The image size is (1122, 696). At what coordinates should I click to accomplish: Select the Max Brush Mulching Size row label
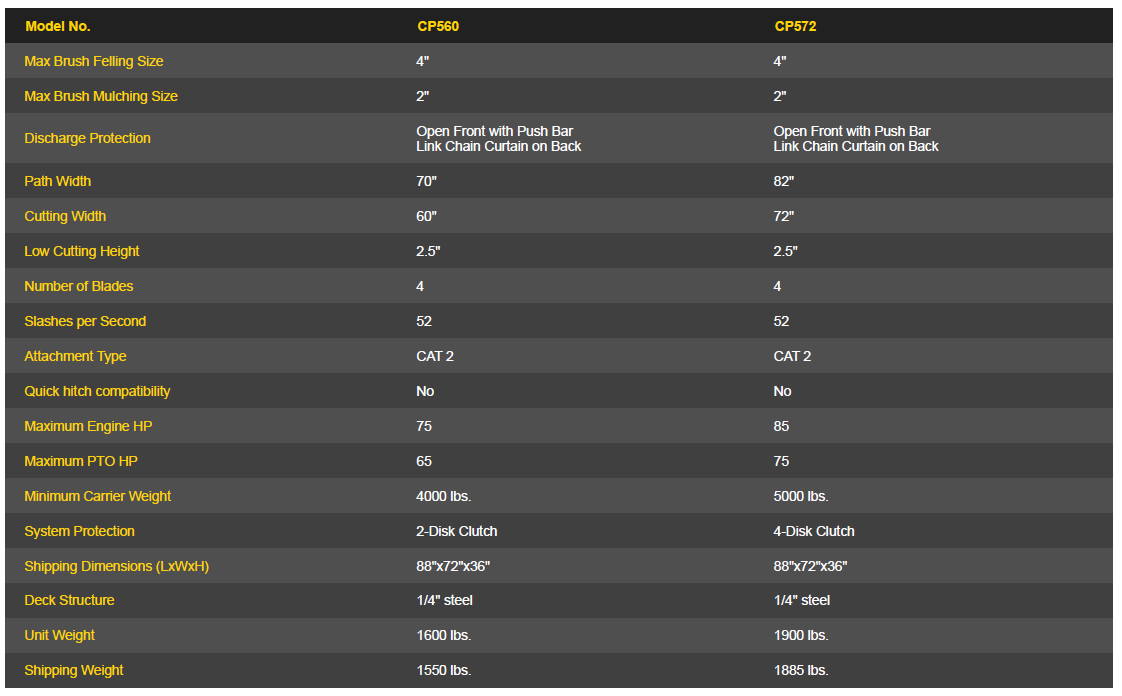(101, 96)
